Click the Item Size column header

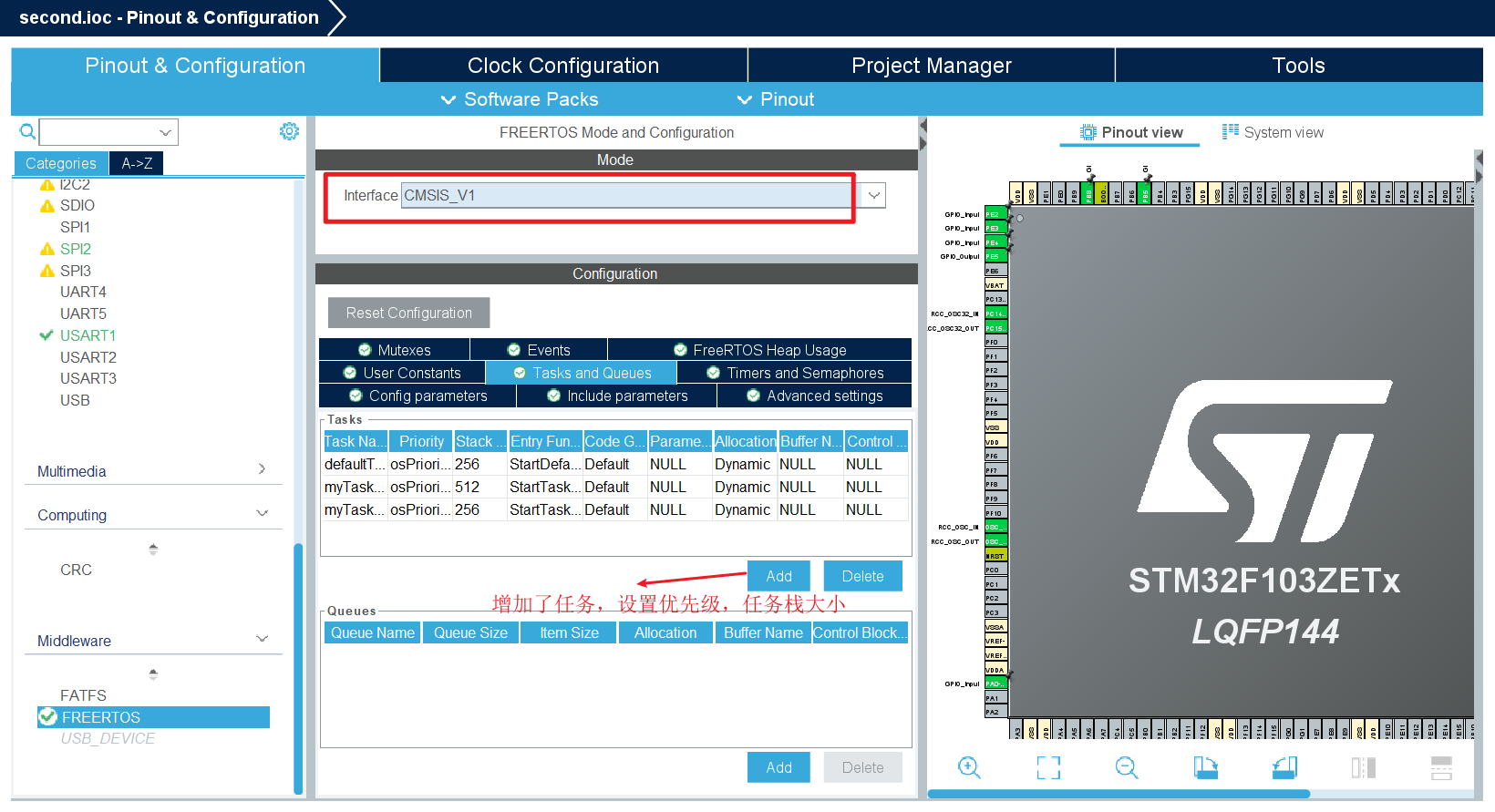click(569, 632)
